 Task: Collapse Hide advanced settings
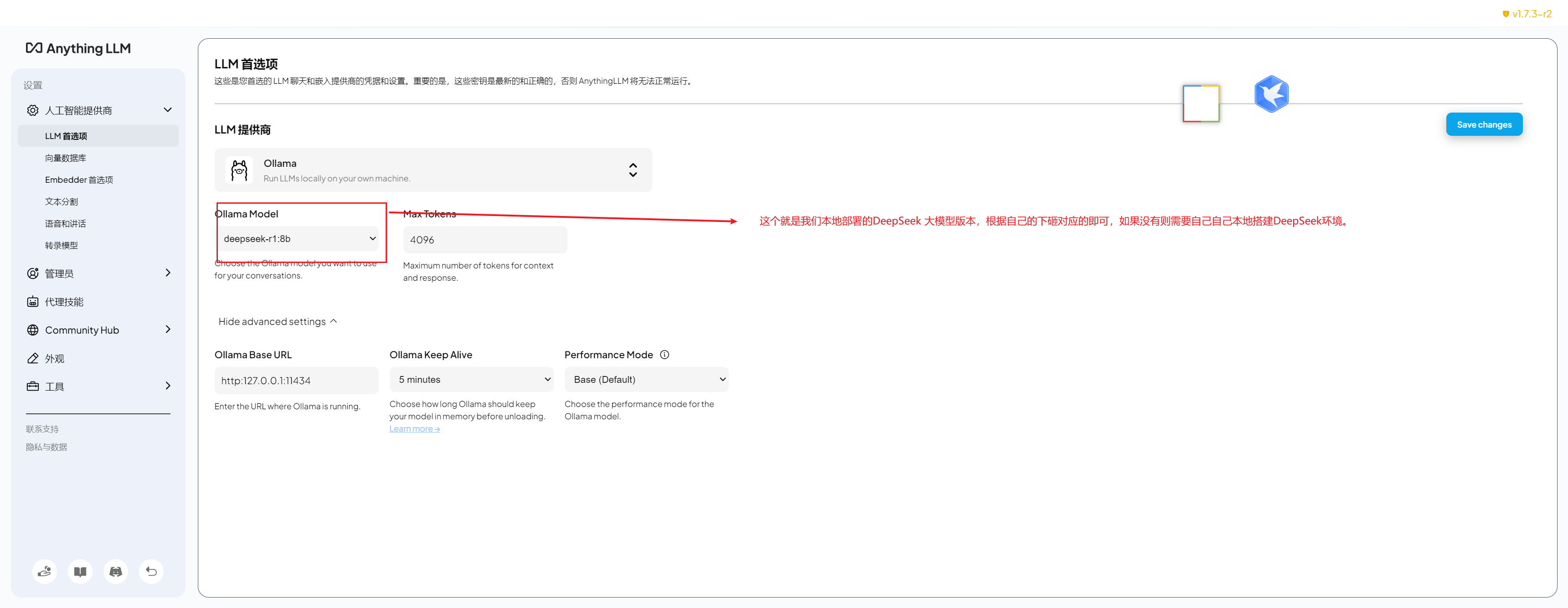(x=278, y=321)
